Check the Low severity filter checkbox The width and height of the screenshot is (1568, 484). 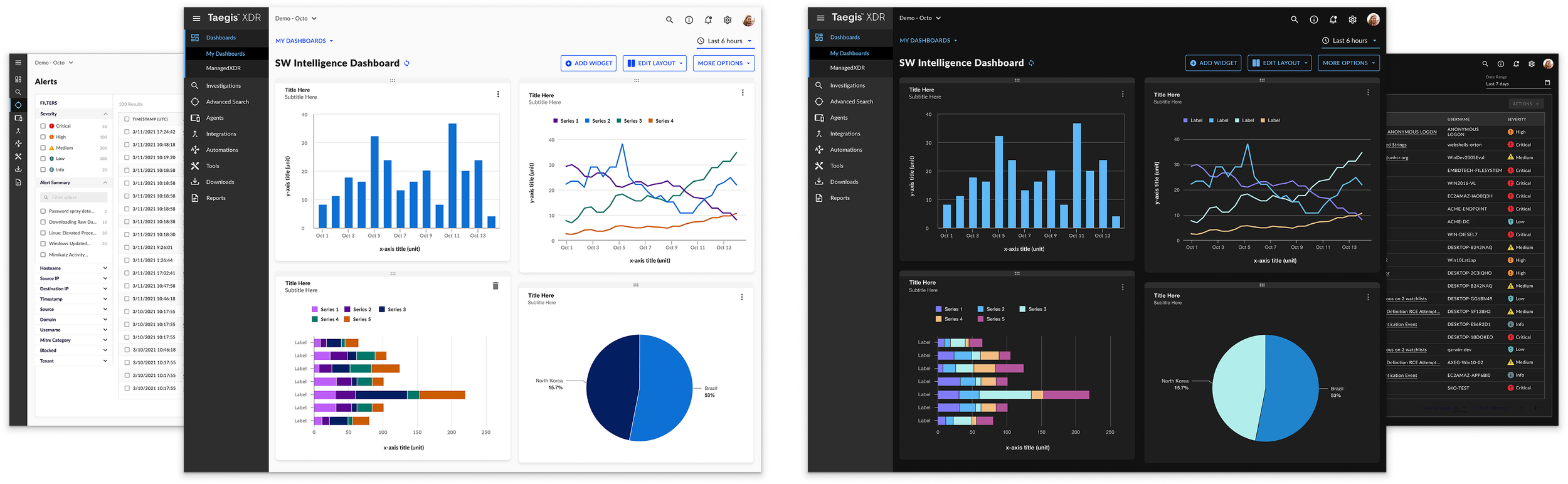pos(43,159)
